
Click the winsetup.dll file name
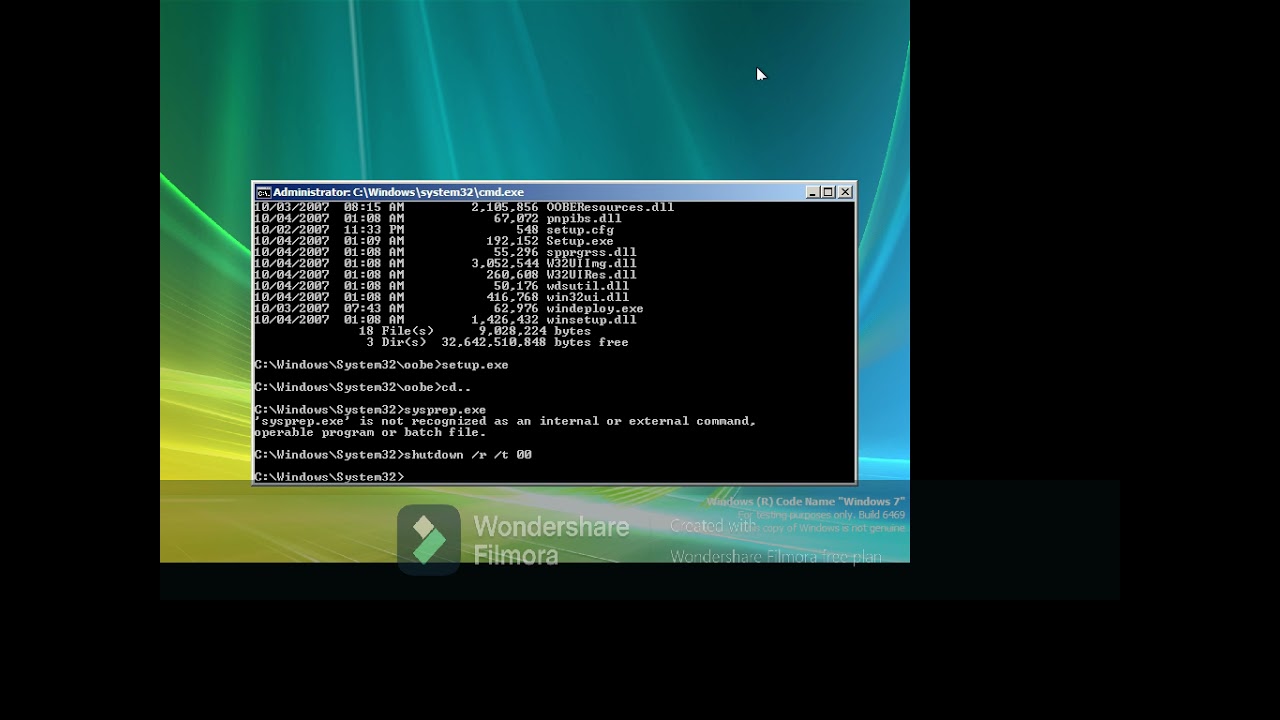(591, 320)
